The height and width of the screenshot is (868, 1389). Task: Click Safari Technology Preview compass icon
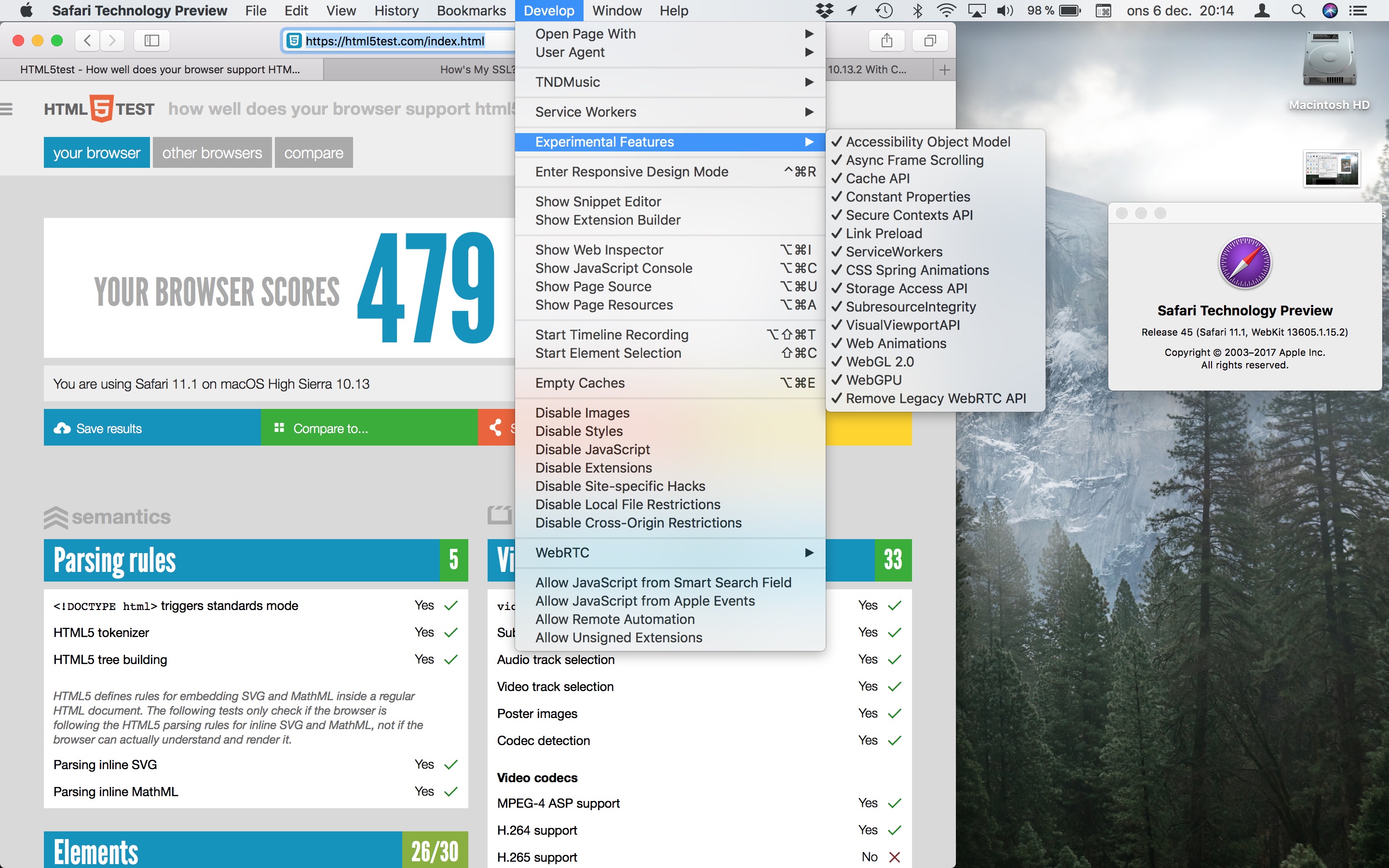pos(1244,262)
